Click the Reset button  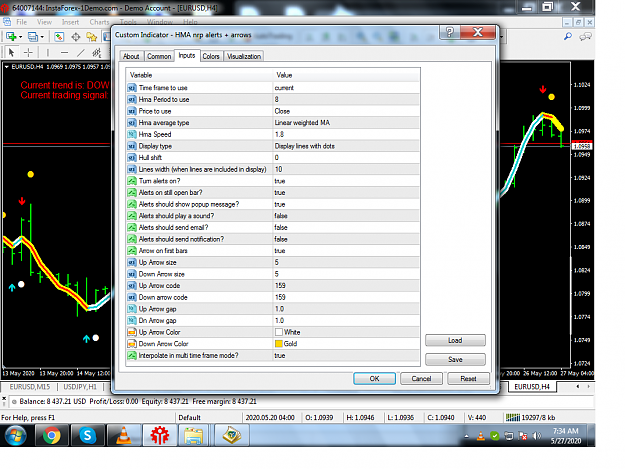click(x=468, y=379)
